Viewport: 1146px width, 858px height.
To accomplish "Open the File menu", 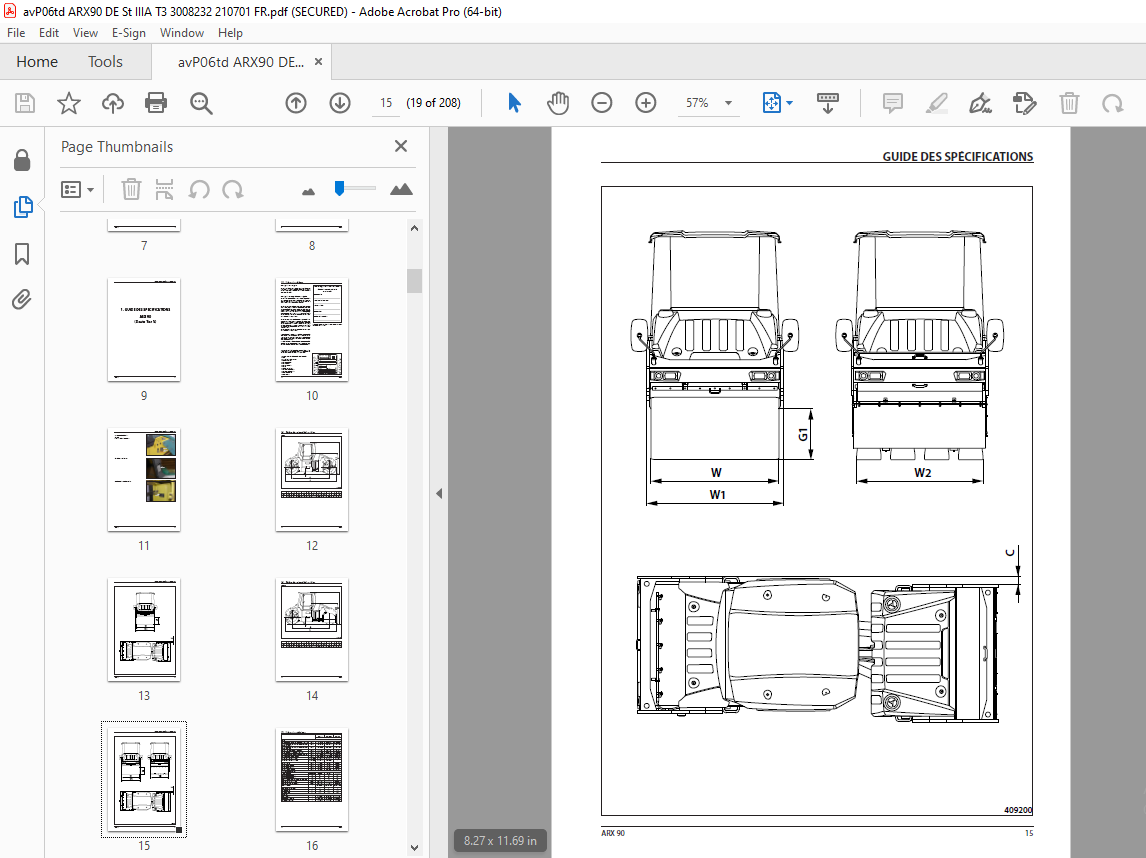I will point(16,33).
